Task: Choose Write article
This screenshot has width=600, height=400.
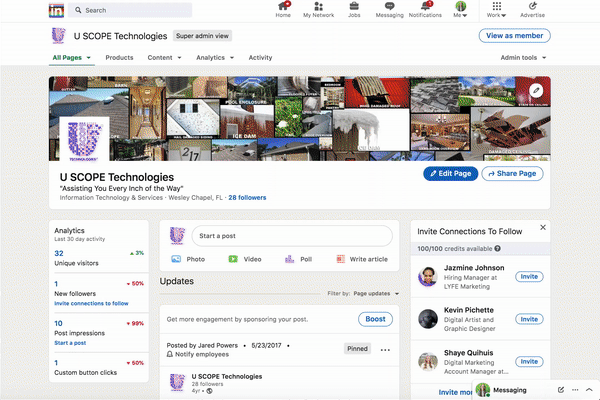Action: pos(362,259)
